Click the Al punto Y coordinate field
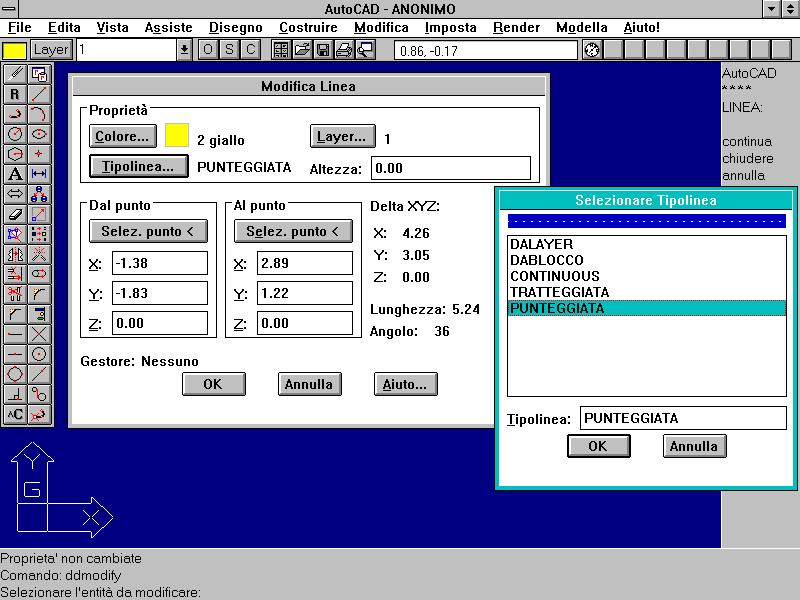Image resolution: width=800 pixels, height=600 pixels. [x=305, y=293]
